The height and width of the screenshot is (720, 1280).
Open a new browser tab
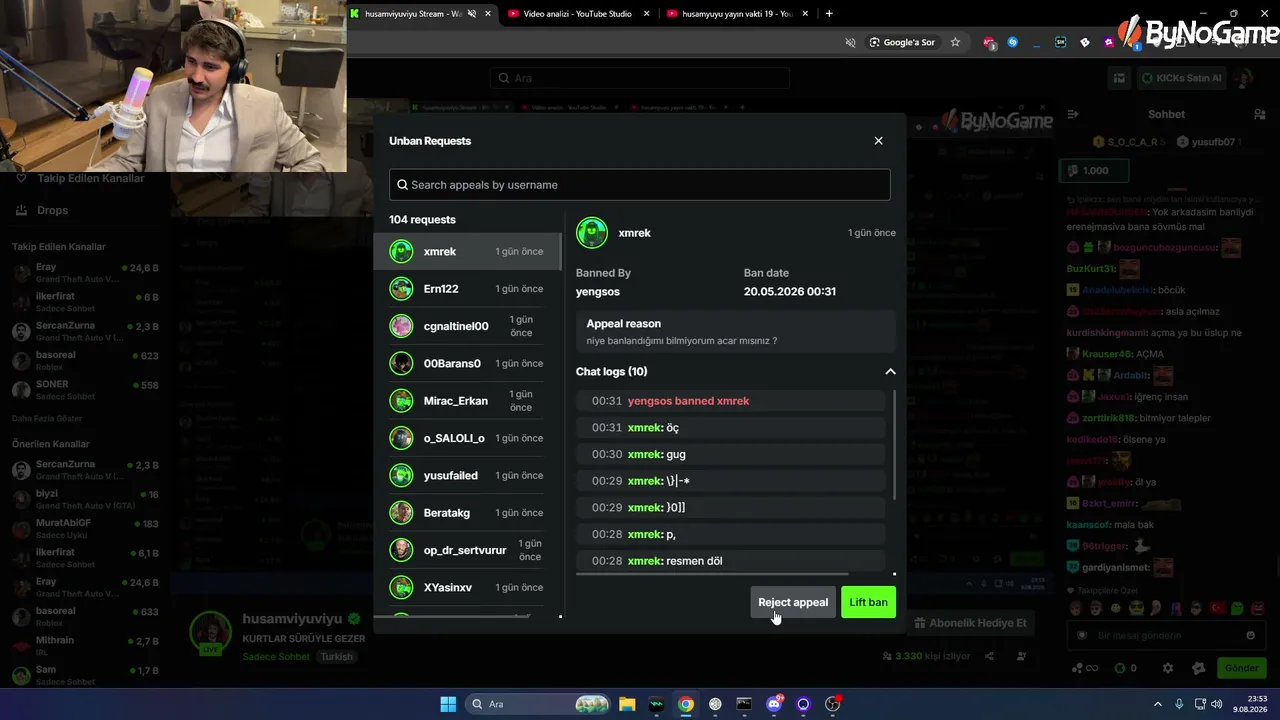click(x=829, y=14)
